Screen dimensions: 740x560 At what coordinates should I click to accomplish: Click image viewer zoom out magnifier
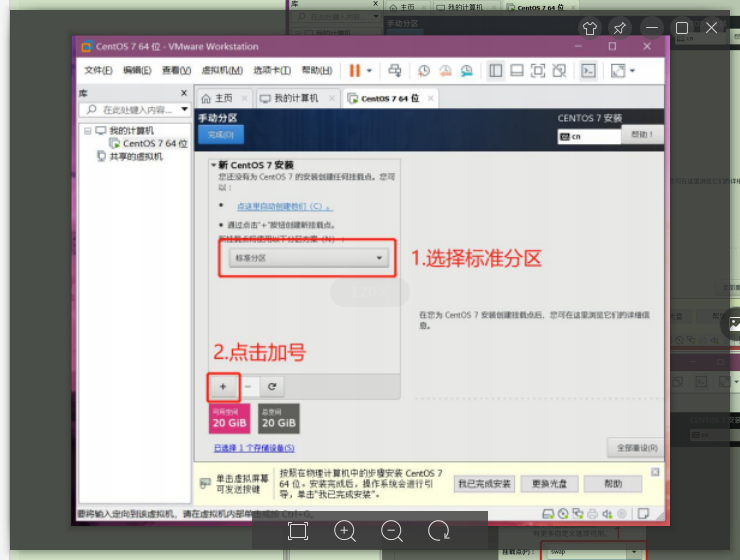click(x=392, y=532)
